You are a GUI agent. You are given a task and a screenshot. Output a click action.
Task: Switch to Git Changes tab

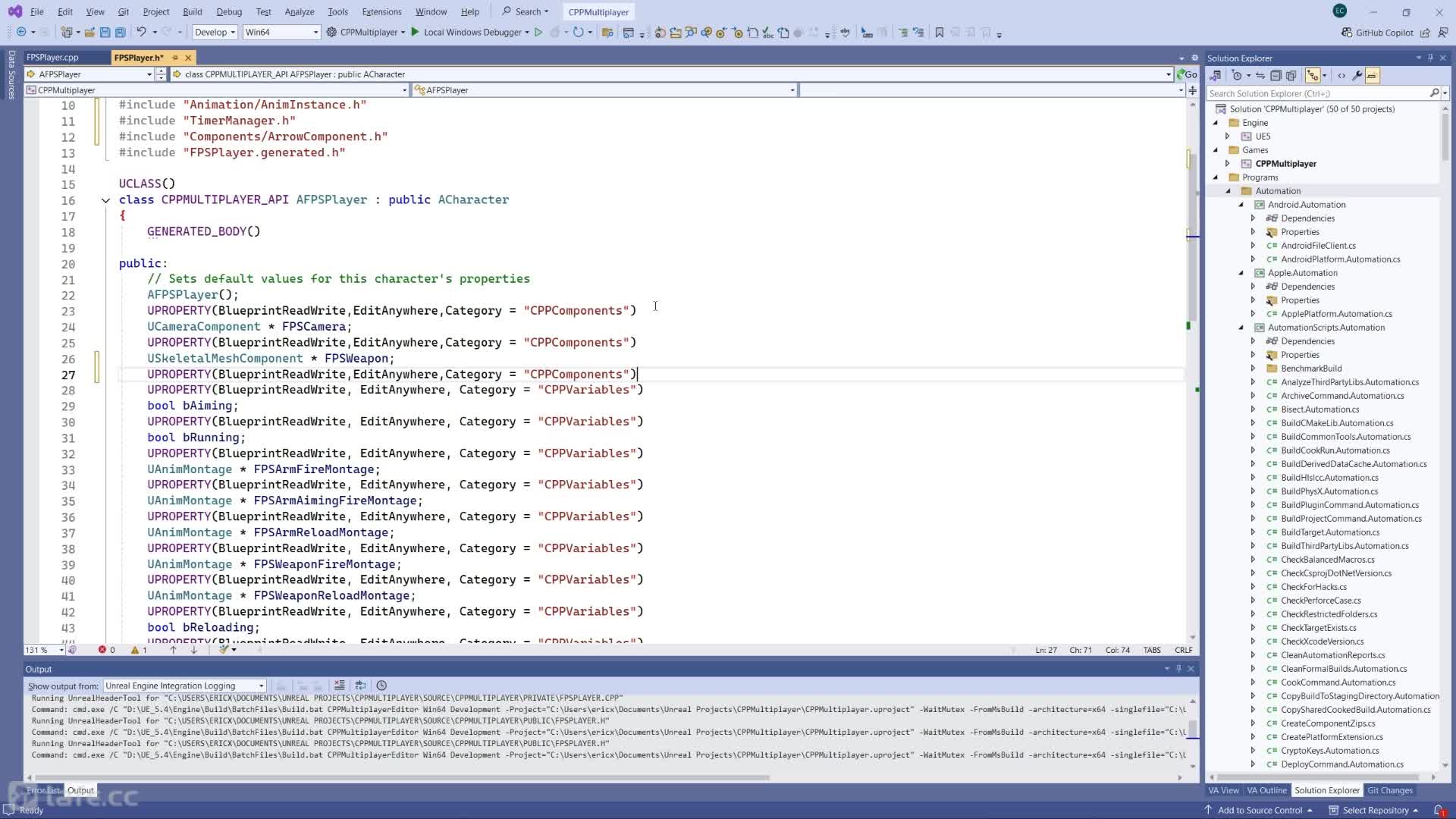[x=1390, y=790]
